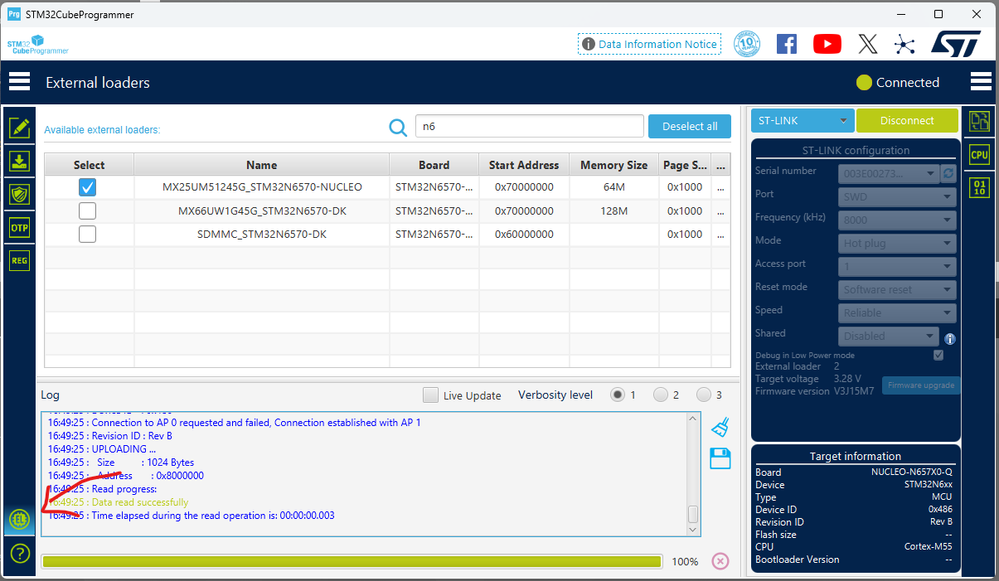Click the loader search field containing n6
Screen dimensions: 999x581
pyautogui.click(x=529, y=126)
